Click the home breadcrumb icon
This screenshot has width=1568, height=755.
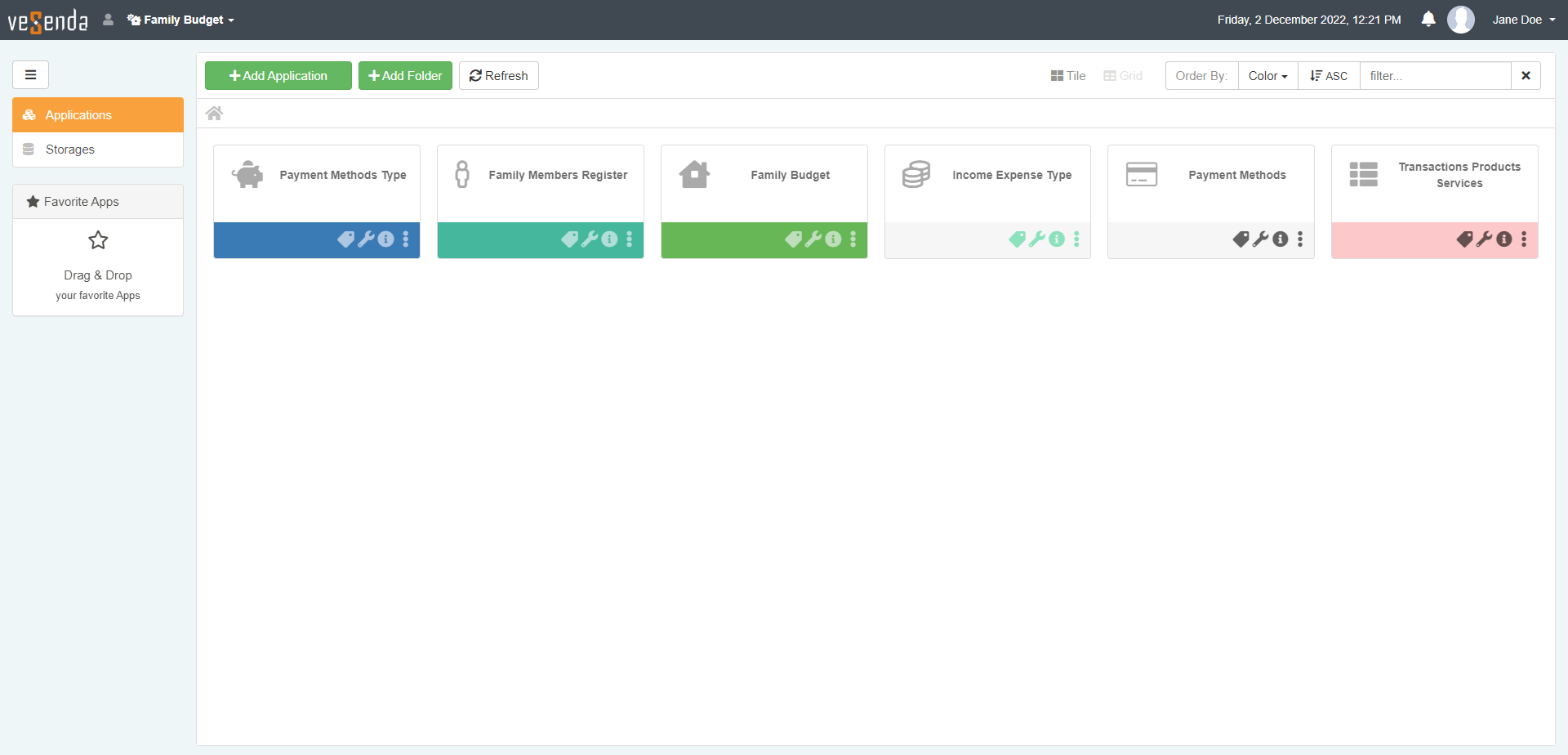point(214,114)
